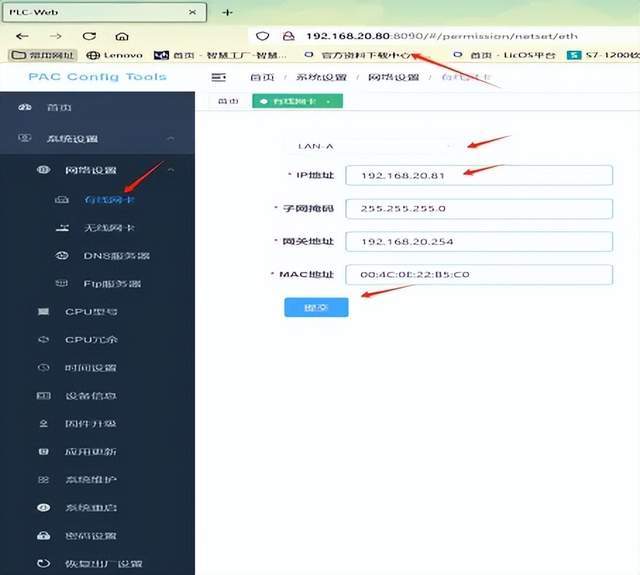Click 首页 in the breadcrumb
The height and width of the screenshot is (575, 640).
pos(262,77)
